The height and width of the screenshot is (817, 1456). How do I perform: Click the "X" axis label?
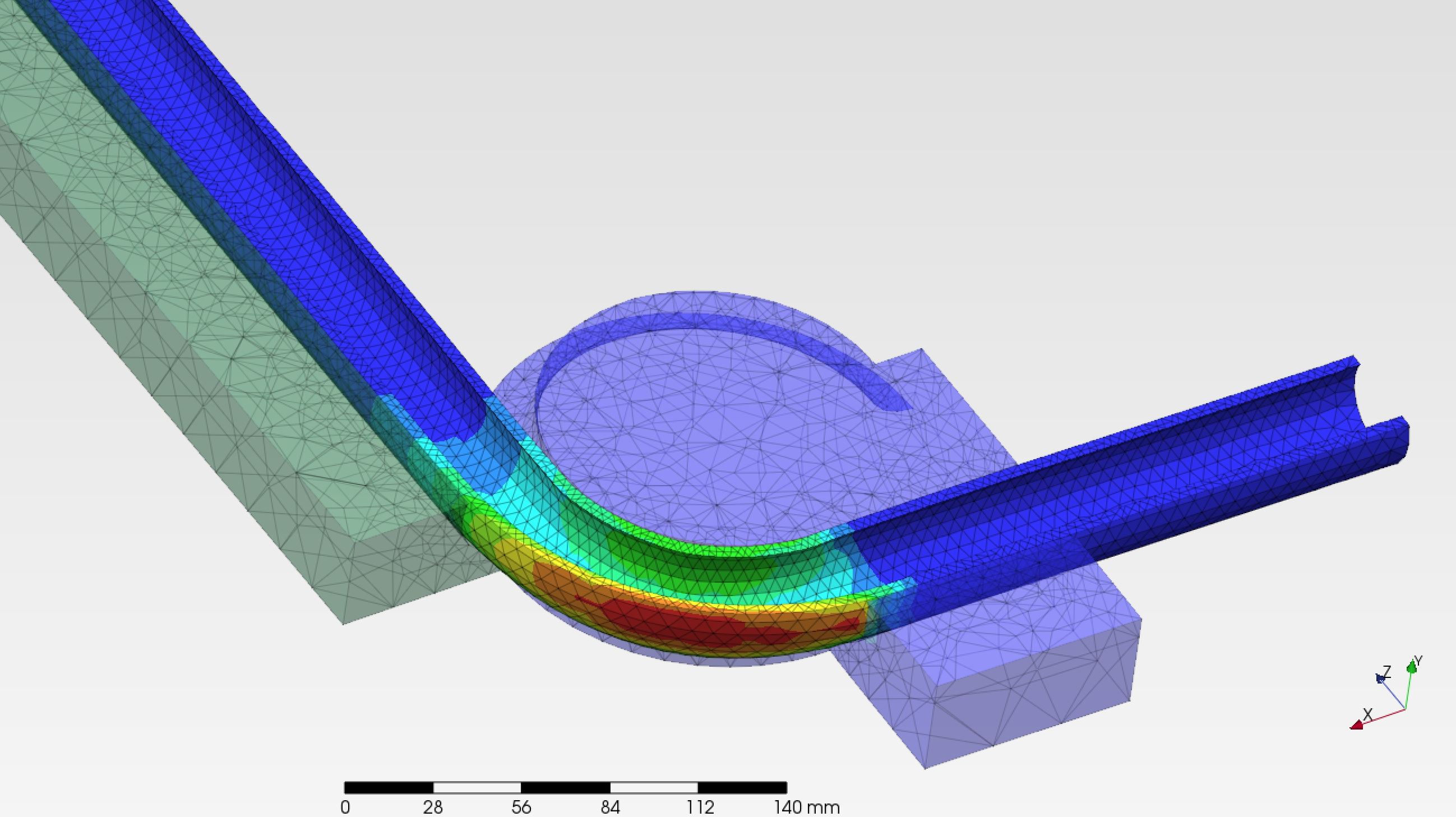click(x=1368, y=714)
